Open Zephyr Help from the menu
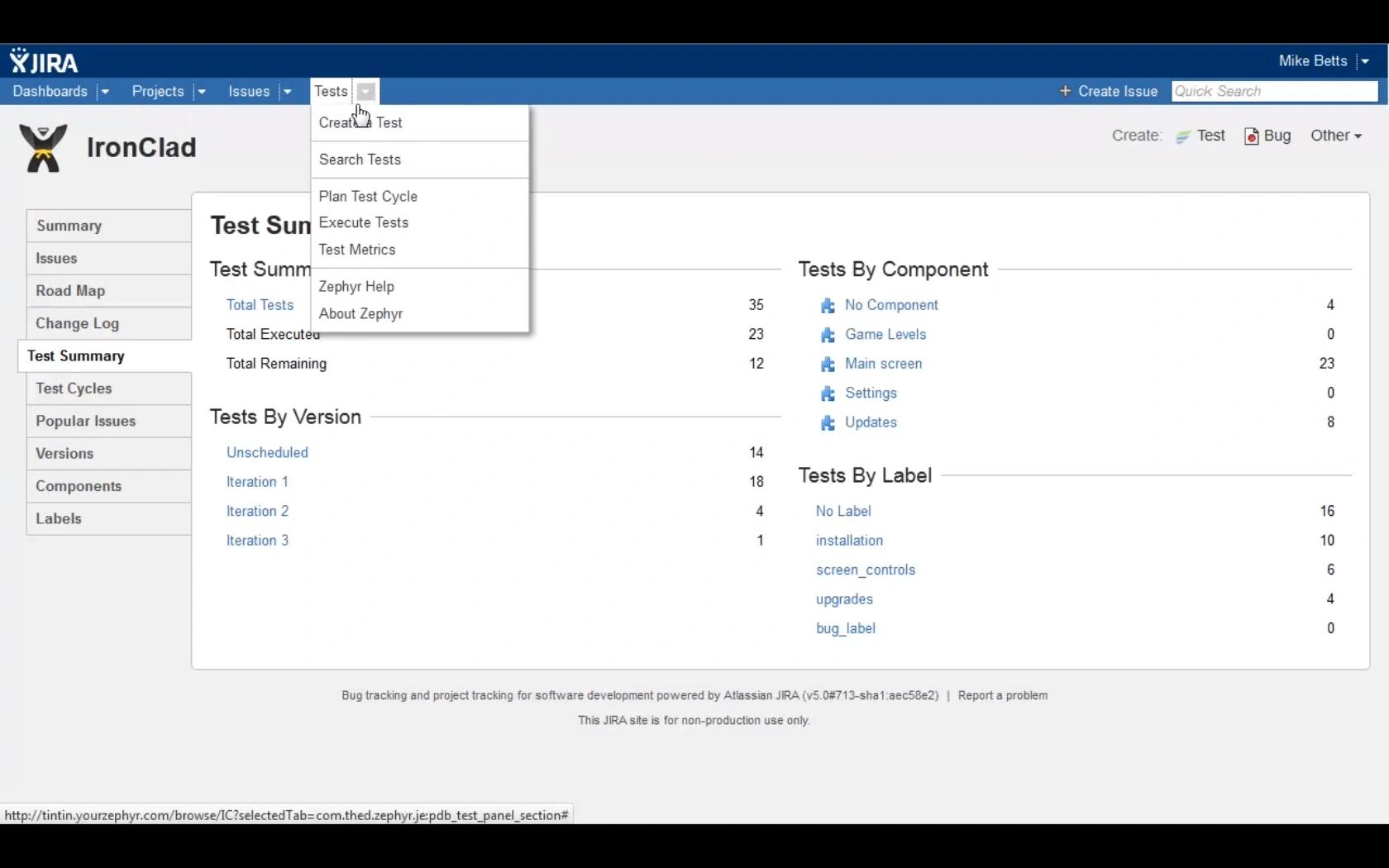 (x=419, y=286)
